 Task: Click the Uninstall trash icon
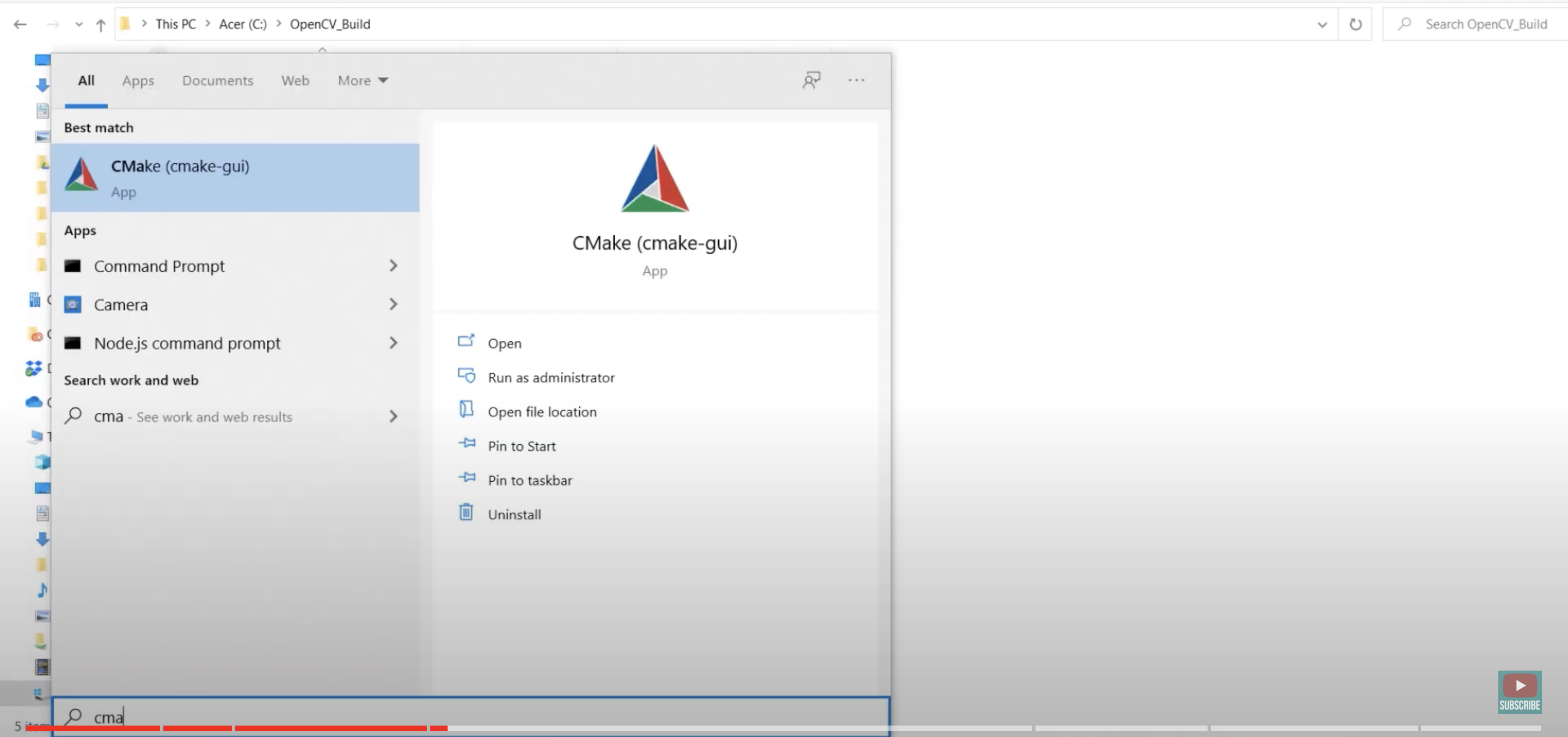click(x=465, y=512)
